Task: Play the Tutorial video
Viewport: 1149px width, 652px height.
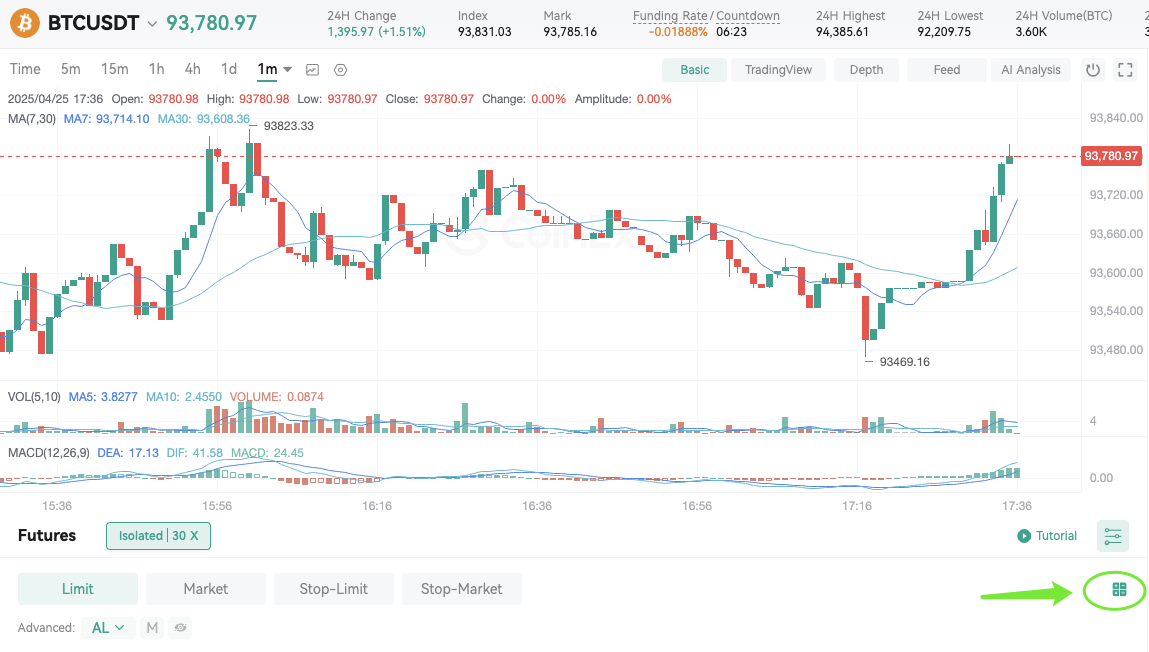Action: tap(1047, 536)
